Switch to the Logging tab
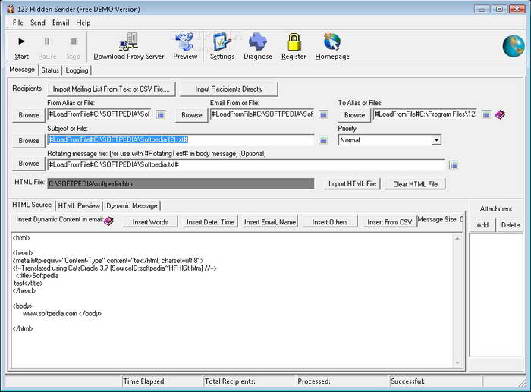Image resolution: width=531 pixels, height=392 pixels. [x=77, y=70]
